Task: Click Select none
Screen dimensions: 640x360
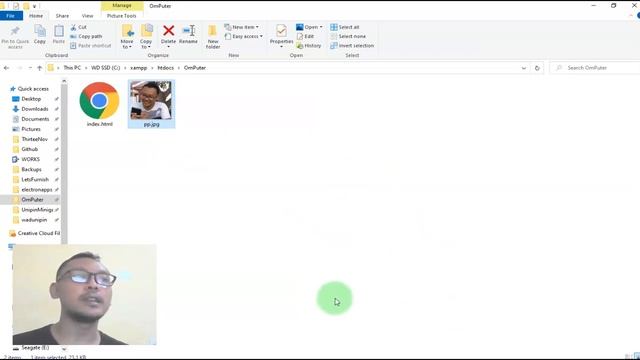Action: pyautogui.click(x=348, y=36)
